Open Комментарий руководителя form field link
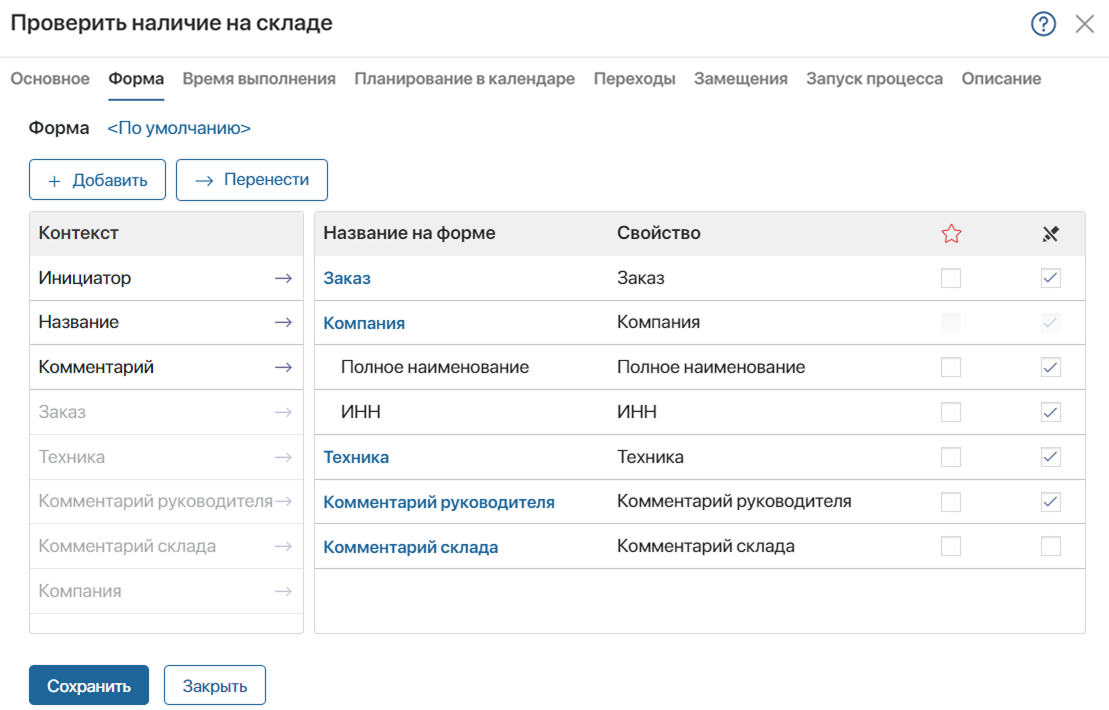The height and width of the screenshot is (710, 1109). [x=439, y=502]
